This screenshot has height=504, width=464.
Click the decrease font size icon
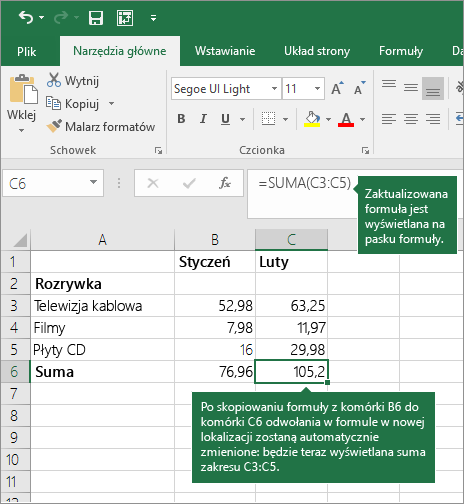click(360, 88)
